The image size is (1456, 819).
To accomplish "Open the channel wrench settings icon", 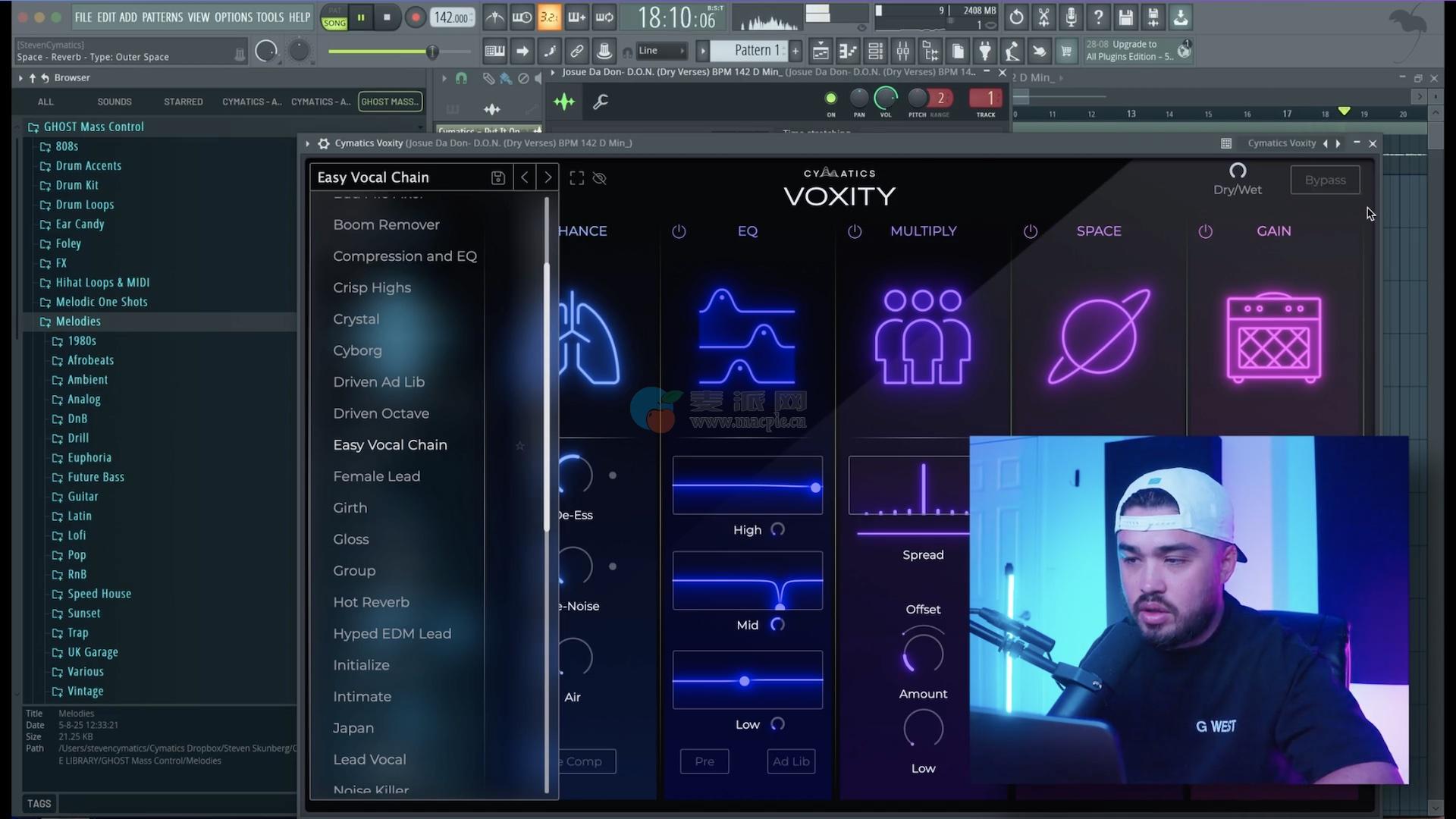I will pyautogui.click(x=600, y=102).
